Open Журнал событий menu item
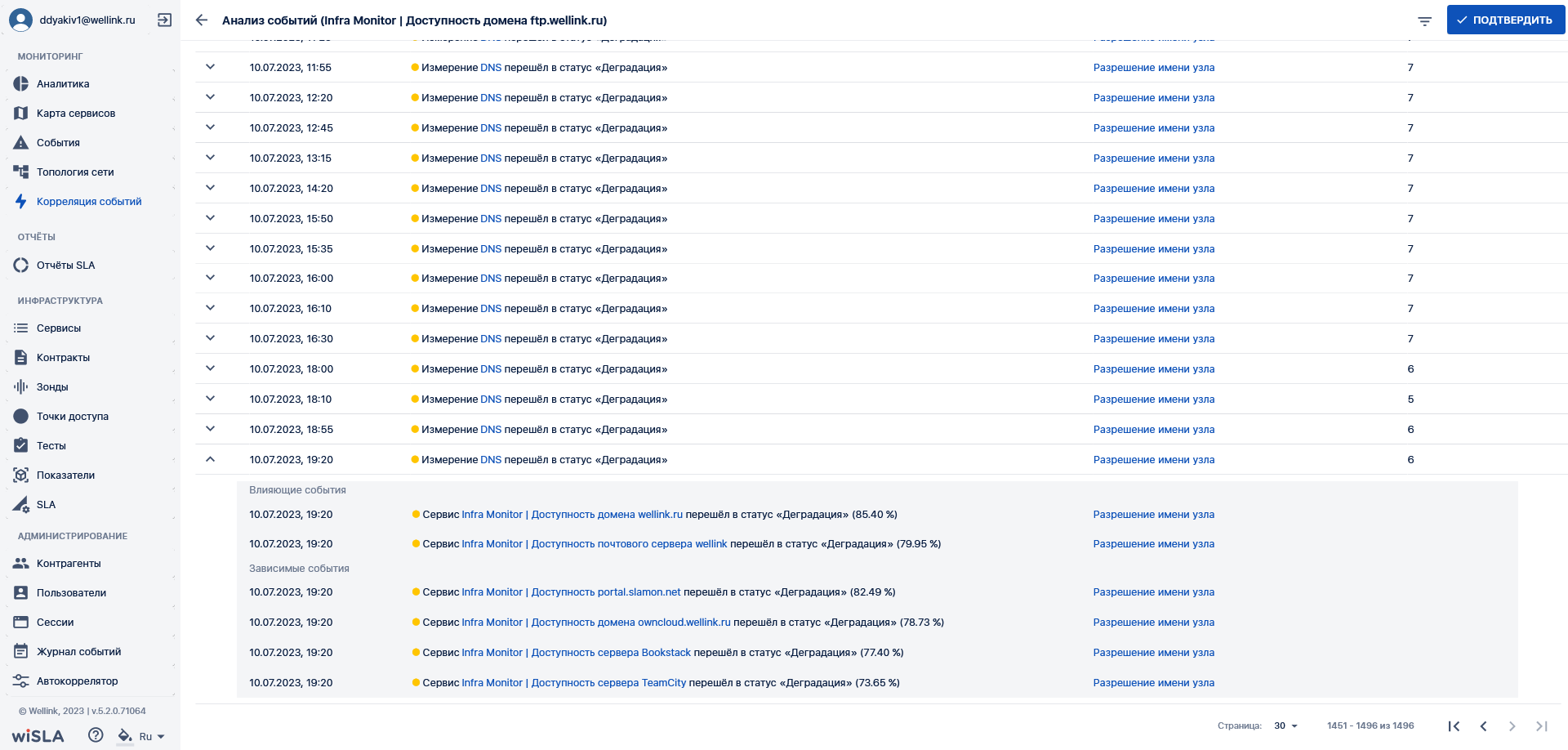The height and width of the screenshot is (750, 1568). [90, 652]
